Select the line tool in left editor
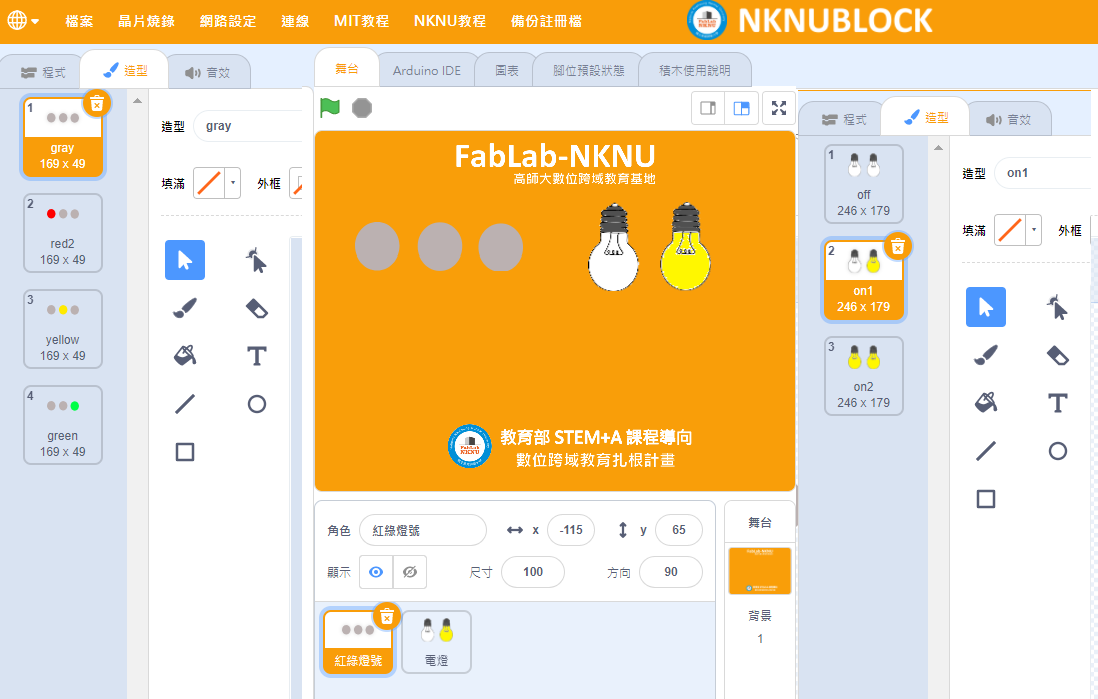This screenshot has height=699, width=1098. 185,403
